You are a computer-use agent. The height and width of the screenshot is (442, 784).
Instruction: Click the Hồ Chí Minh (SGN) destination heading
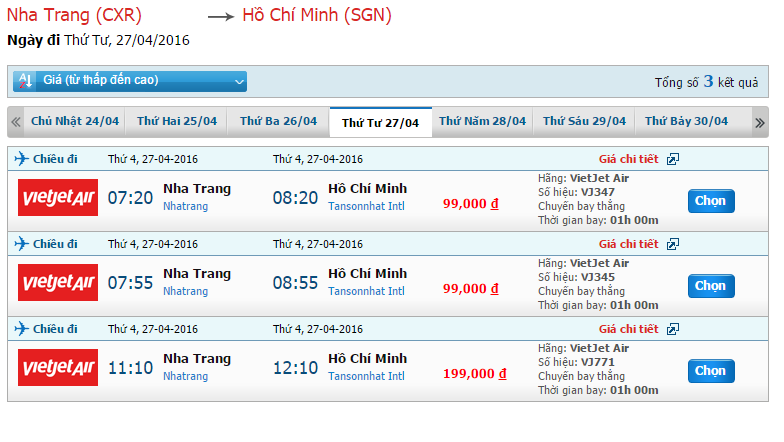[317, 15]
